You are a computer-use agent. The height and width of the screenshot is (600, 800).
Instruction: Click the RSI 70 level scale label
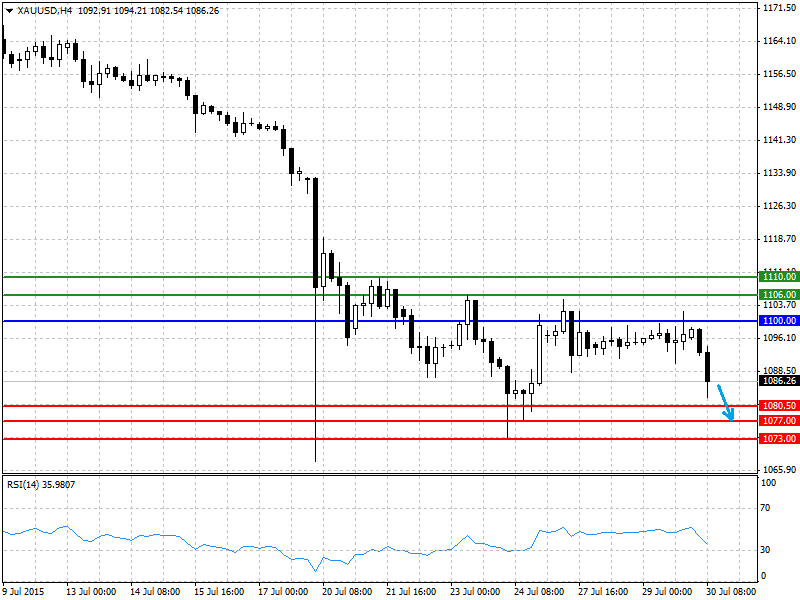tap(765, 508)
